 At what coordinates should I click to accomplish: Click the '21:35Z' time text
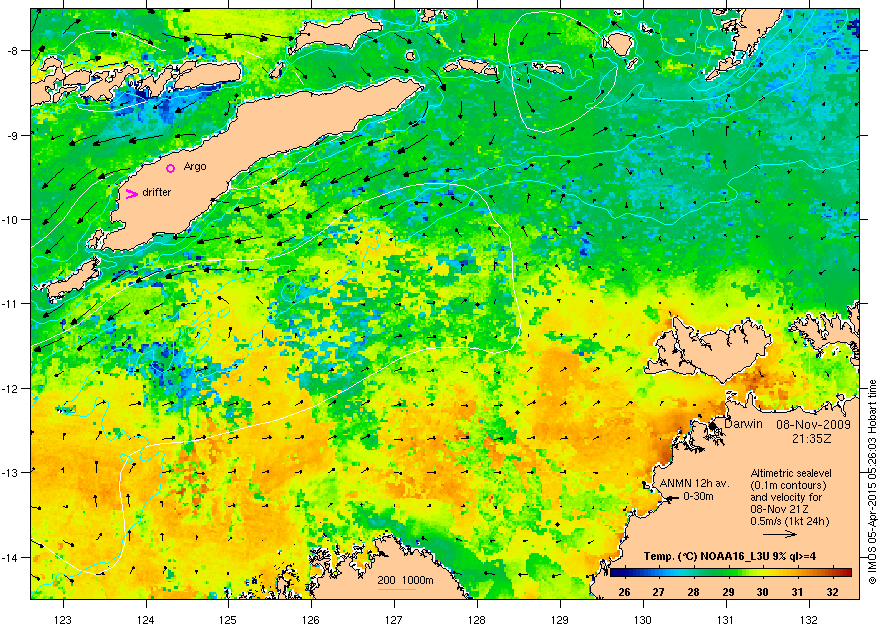813,438
